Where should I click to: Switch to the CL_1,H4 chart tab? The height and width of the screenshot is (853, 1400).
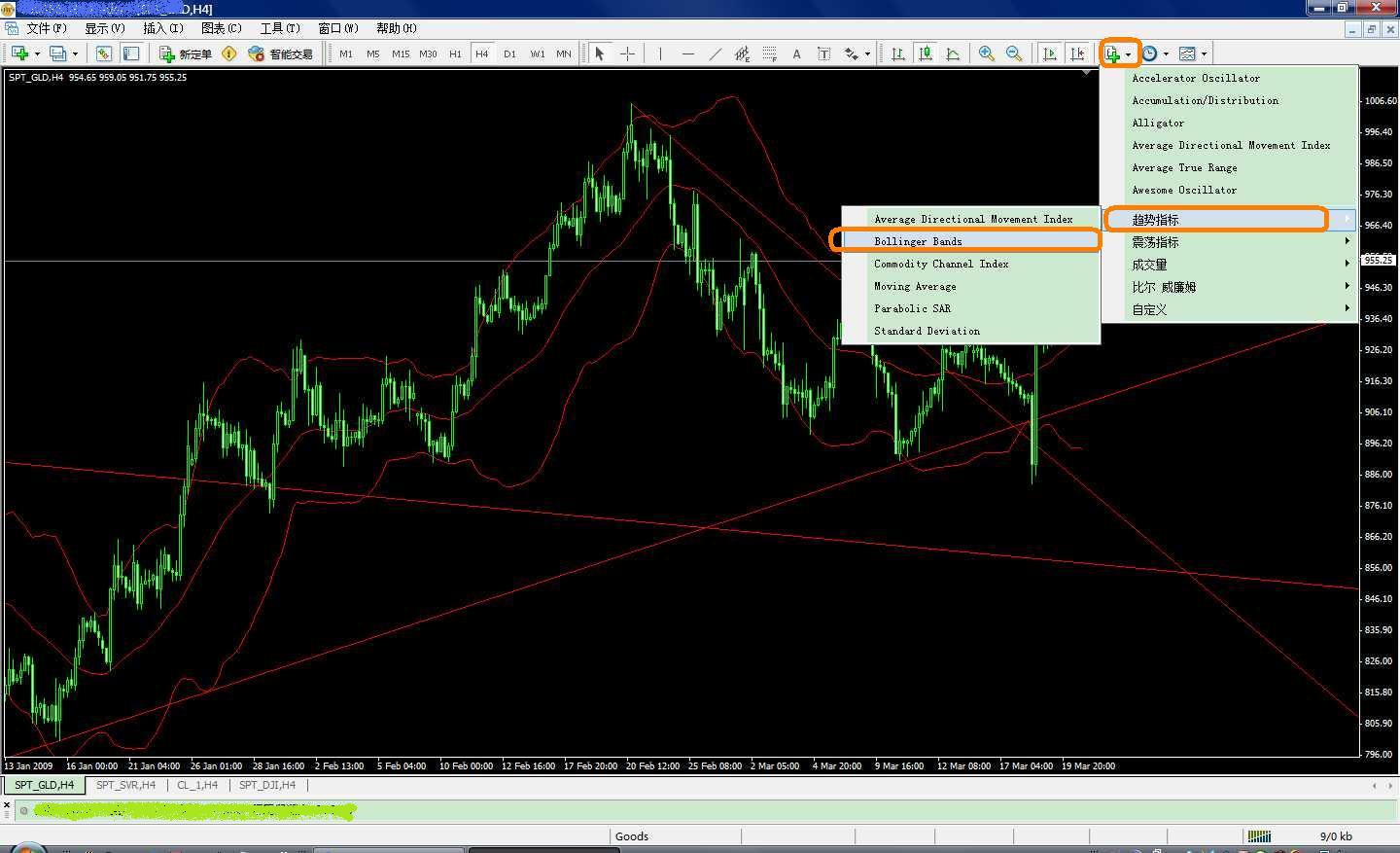[197, 785]
